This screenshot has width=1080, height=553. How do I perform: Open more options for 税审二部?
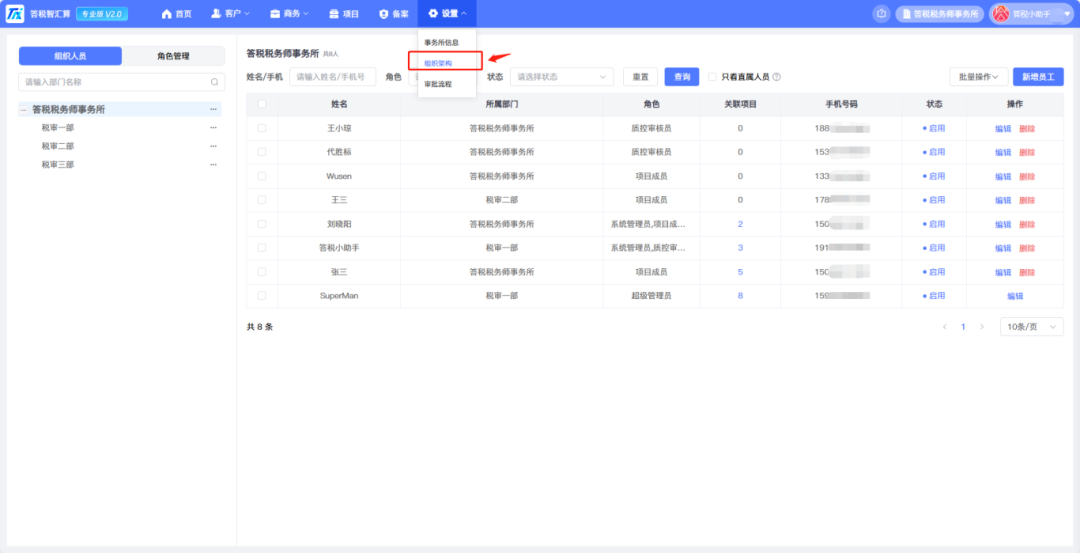tap(214, 146)
